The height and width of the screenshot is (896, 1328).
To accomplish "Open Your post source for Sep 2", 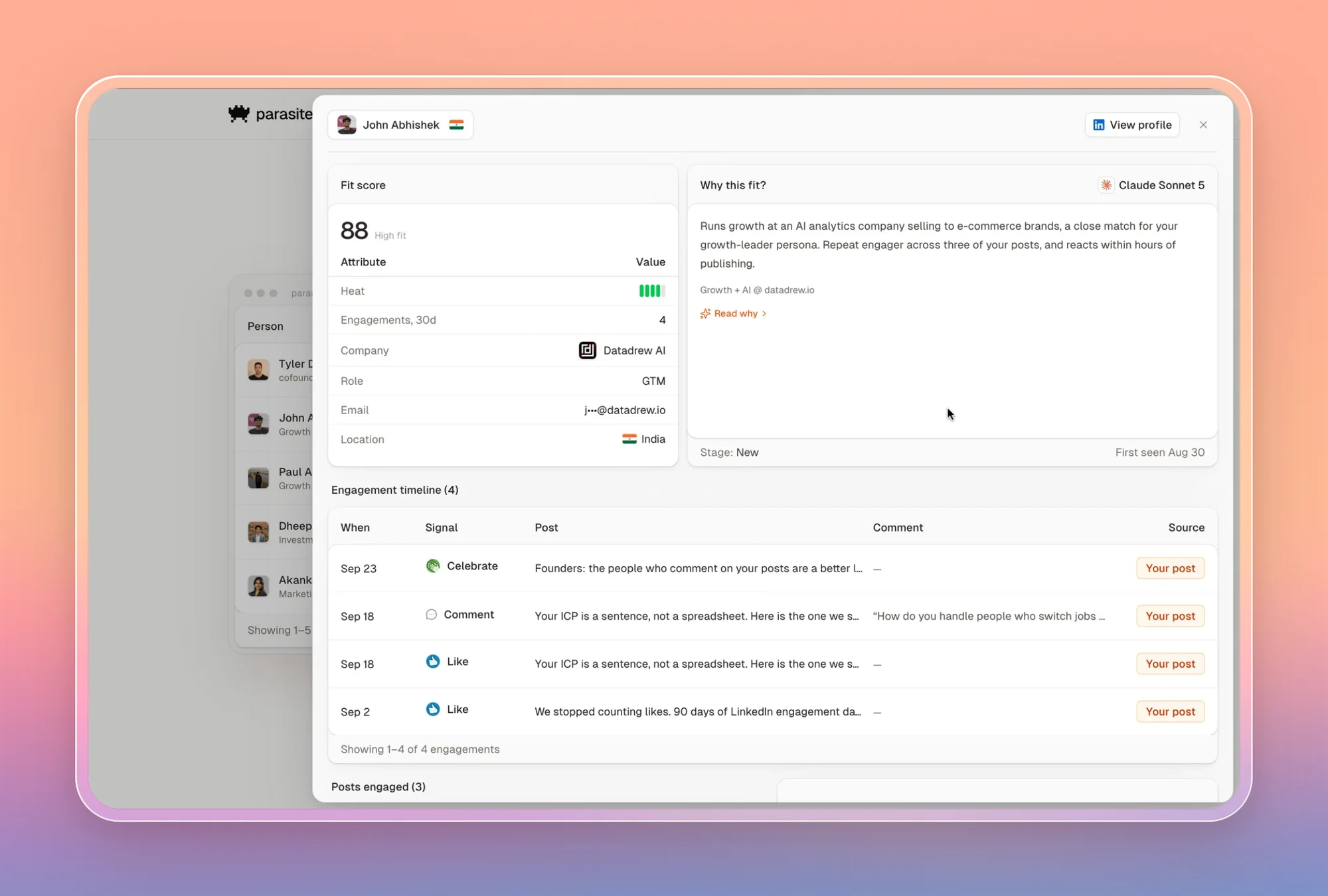I will [1170, 711].
